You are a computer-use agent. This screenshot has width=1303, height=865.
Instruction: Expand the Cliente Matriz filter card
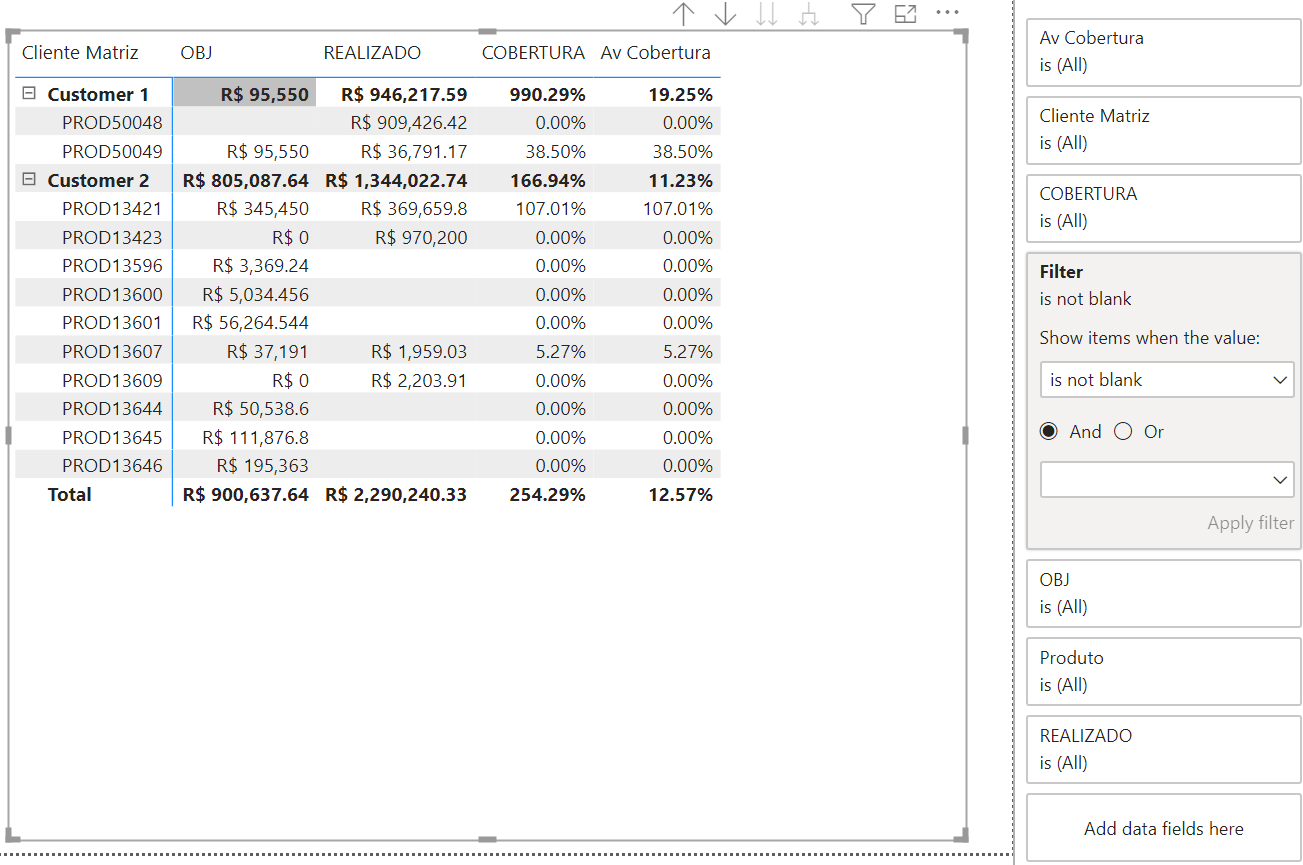pos(1164,130)
